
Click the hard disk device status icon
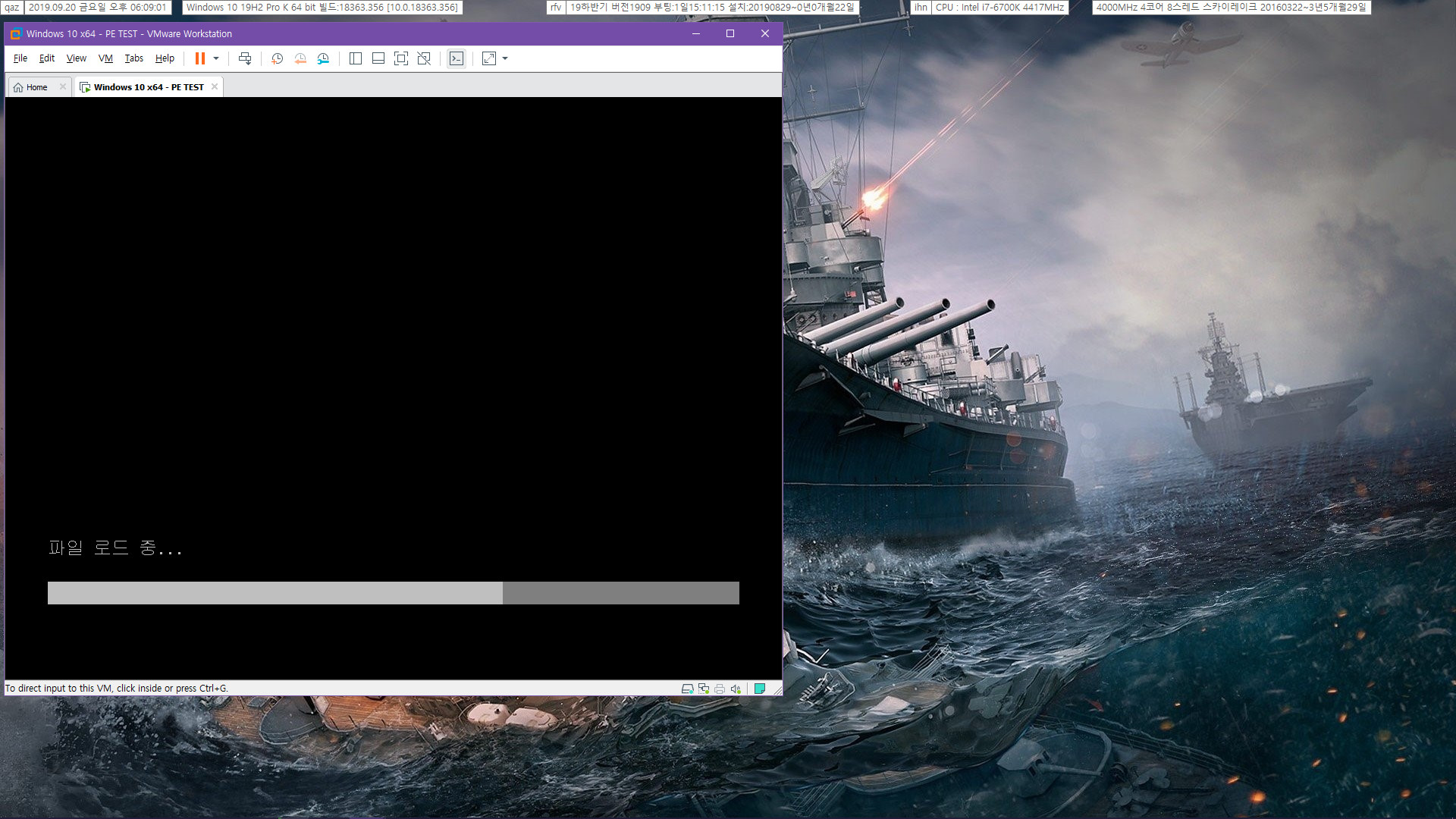pos(687,689)
